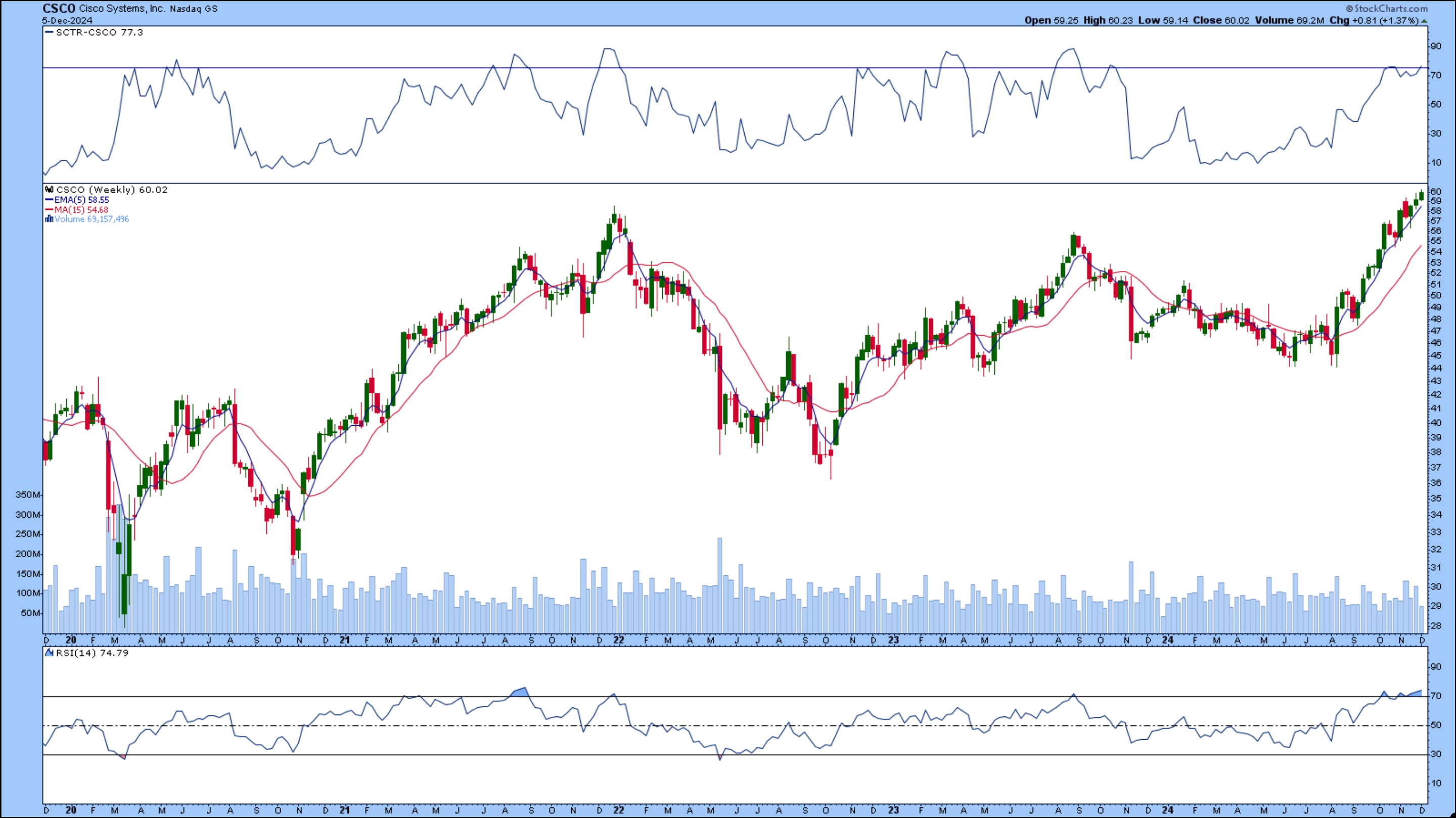
Task: Click the Low 59.14 value
Action: (x=1163, y=20)
